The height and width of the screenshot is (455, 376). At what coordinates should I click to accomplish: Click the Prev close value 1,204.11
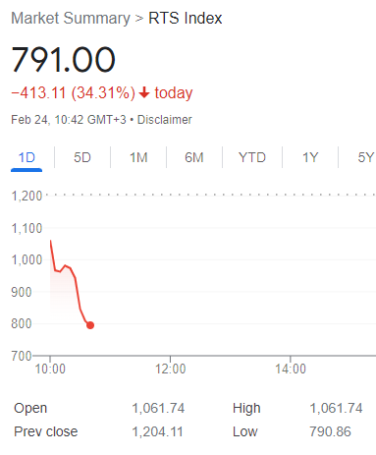158,432
